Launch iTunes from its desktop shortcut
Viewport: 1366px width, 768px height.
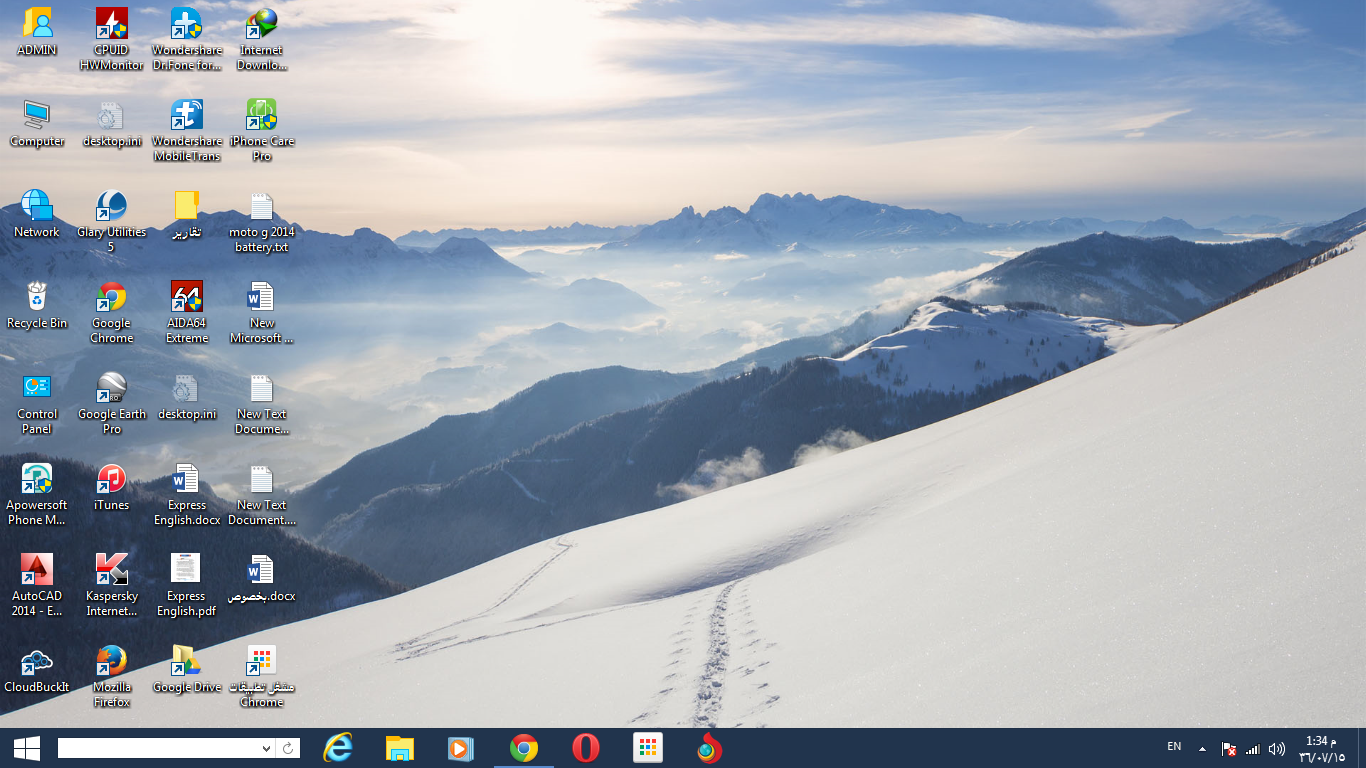[x=110, y=478]
